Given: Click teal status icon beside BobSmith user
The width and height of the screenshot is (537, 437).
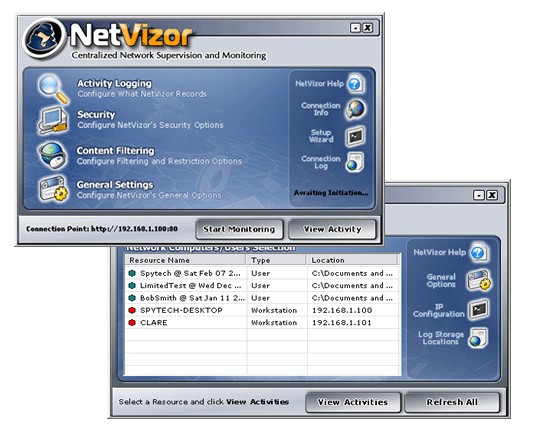Looking at the screenshot, I should pos(132,298).
